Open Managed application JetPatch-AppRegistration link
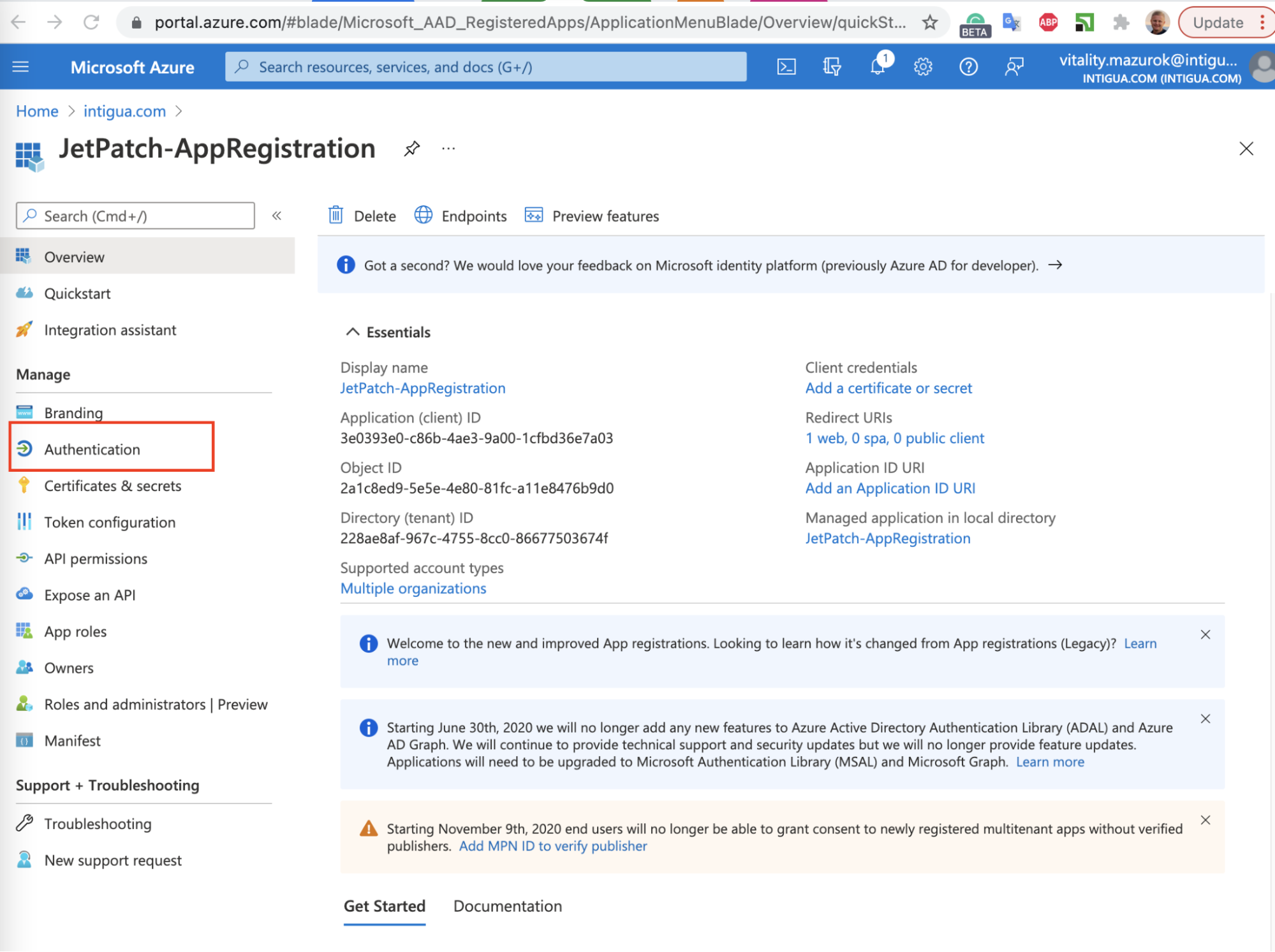Image resolution: width=1275 pixels, height=952 pixels. tap(887, 538)
